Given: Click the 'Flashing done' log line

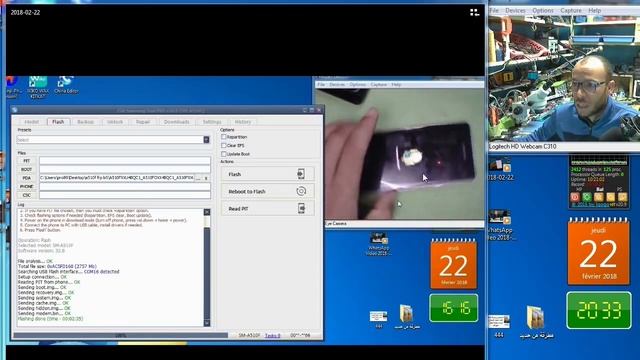Looking at the screenshot, I should (50, 319).
